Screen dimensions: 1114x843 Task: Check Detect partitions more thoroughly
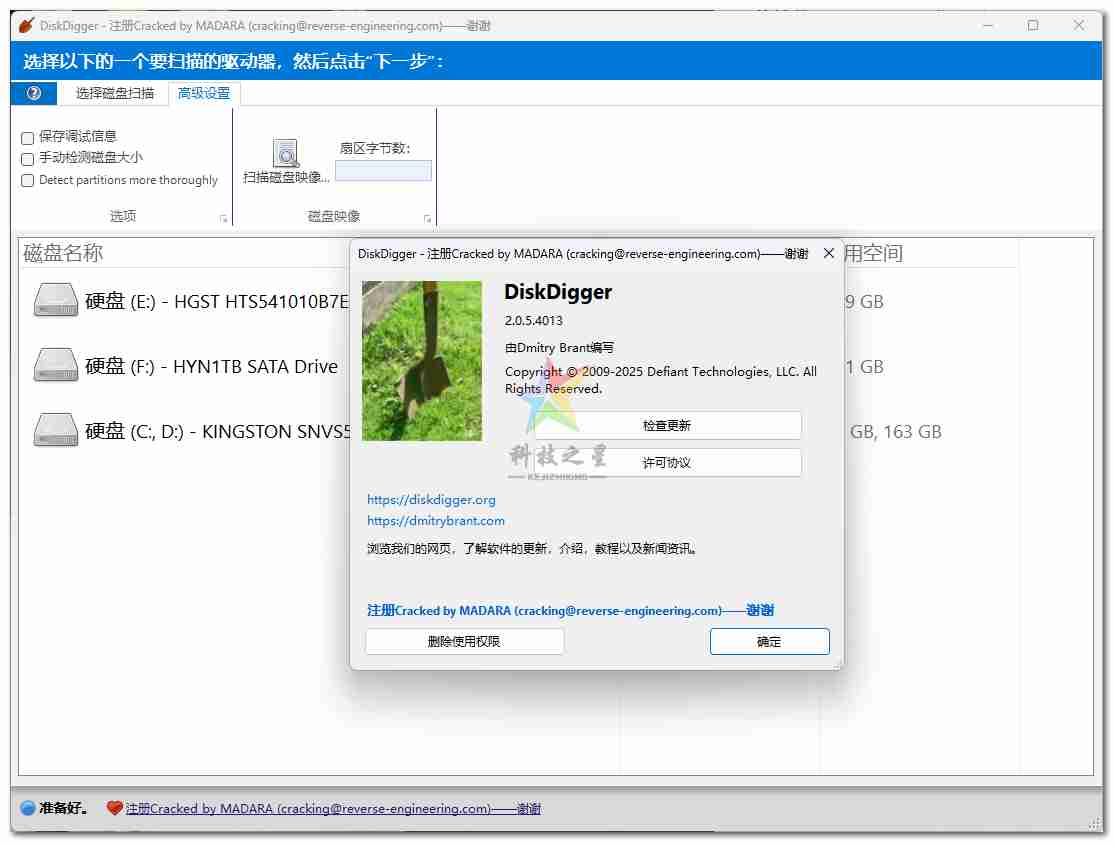tap(28, 181)
